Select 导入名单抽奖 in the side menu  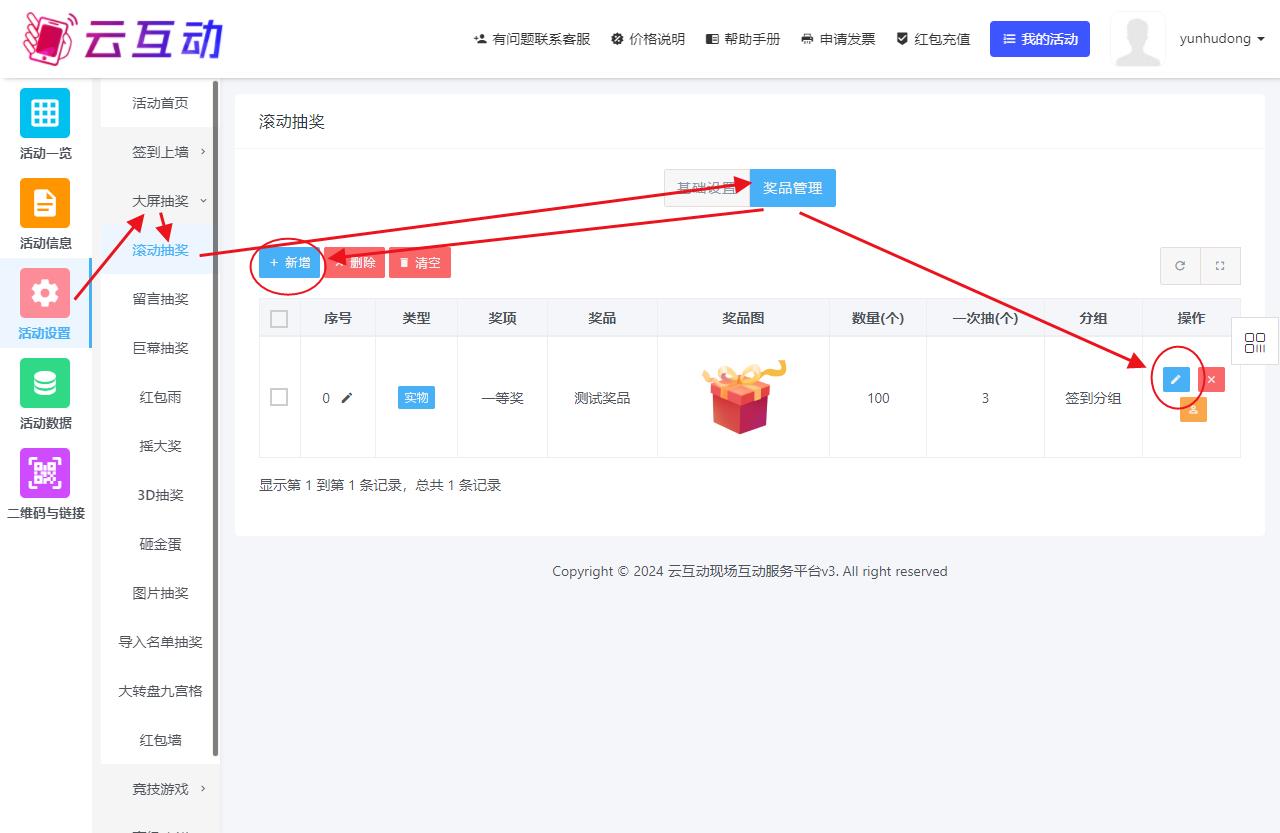pos(160,642)
